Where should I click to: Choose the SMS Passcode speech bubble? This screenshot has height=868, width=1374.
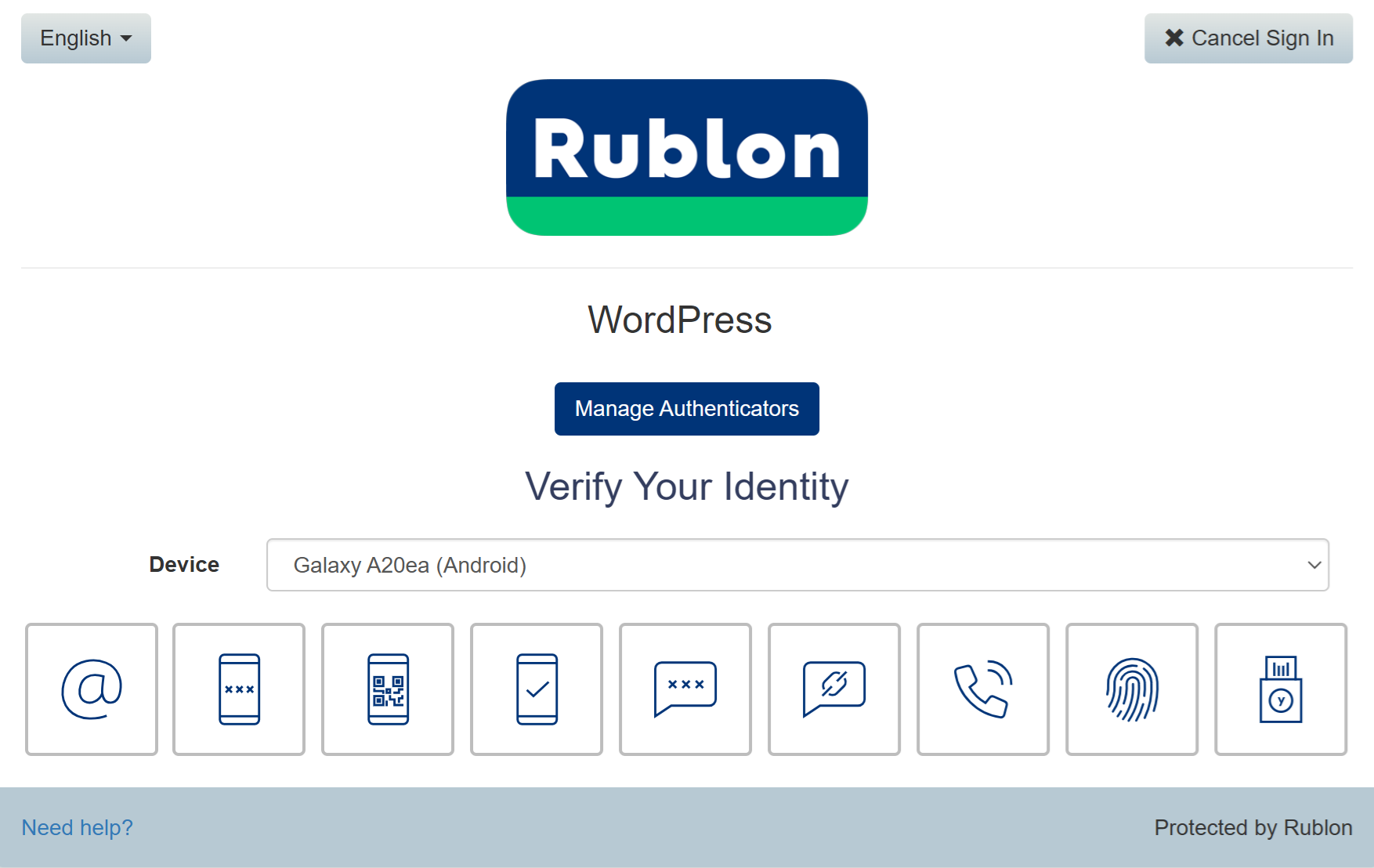point(685,689)
